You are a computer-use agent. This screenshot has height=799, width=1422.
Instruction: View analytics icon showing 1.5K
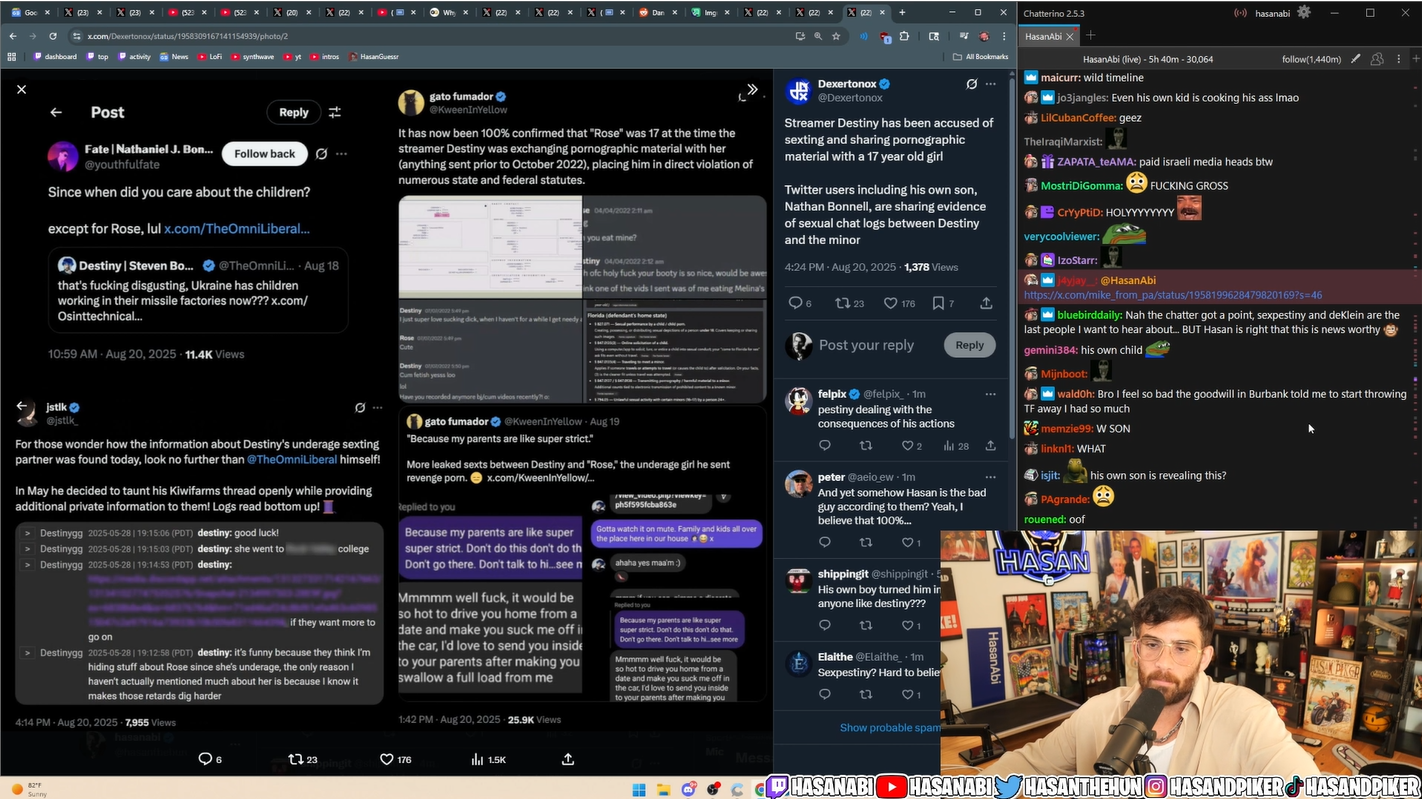click(x=478, y=759)
